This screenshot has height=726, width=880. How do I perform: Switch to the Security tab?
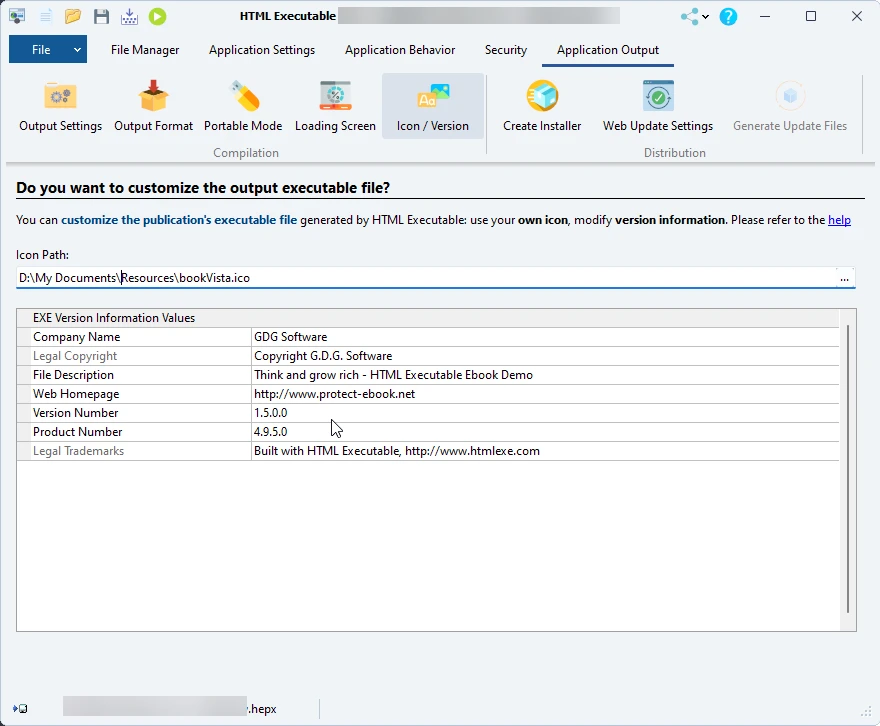coord(505,50)
